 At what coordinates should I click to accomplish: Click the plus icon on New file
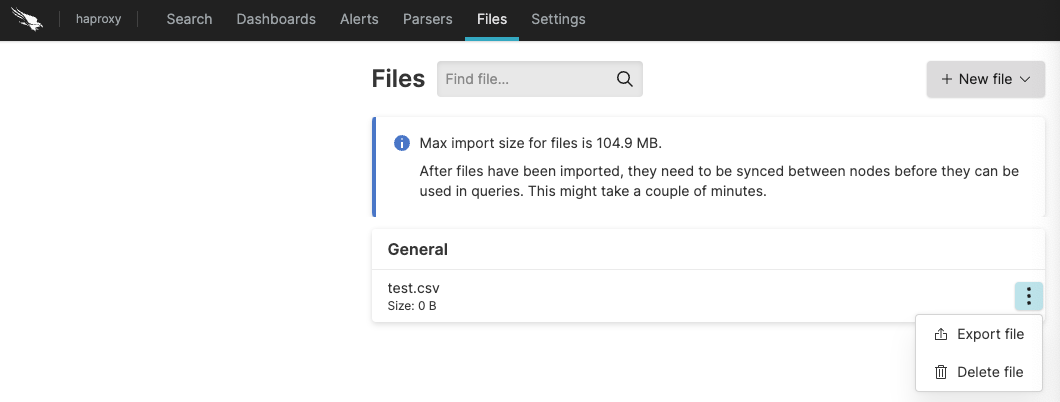click(946, 79)
